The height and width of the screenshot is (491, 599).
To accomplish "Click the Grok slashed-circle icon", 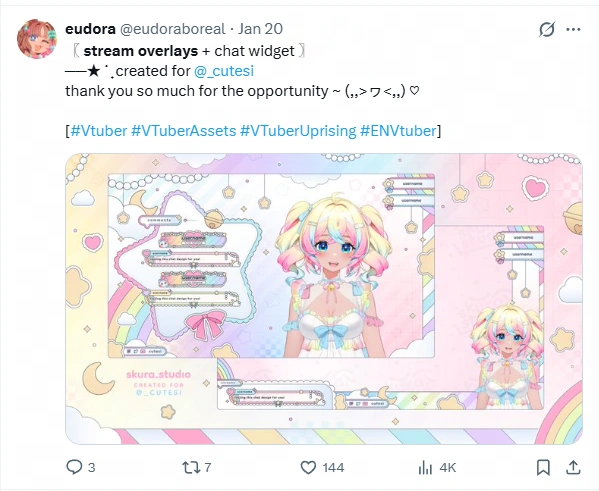I will coord(547,29).
